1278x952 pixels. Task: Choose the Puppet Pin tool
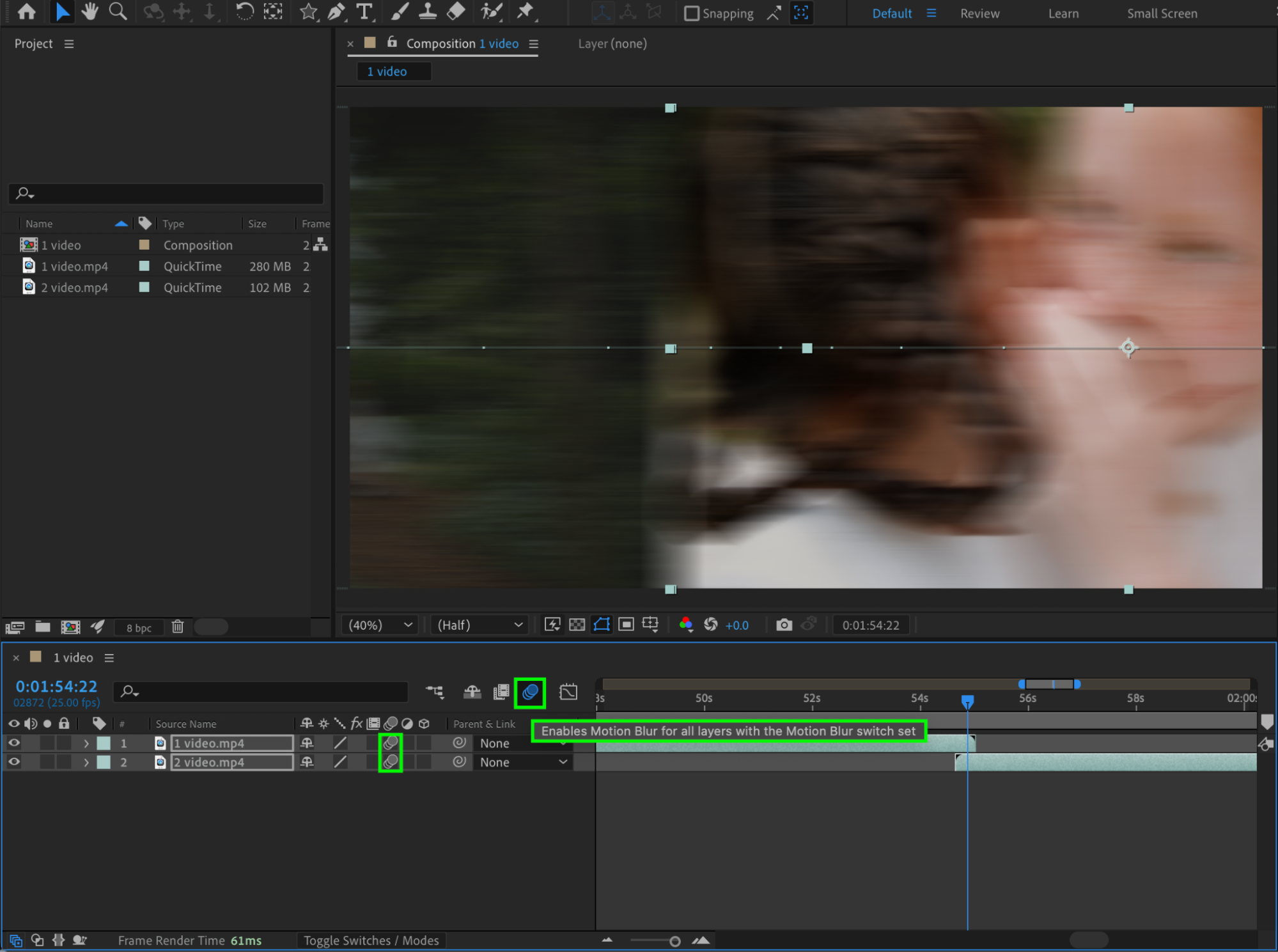click(526, 12)
